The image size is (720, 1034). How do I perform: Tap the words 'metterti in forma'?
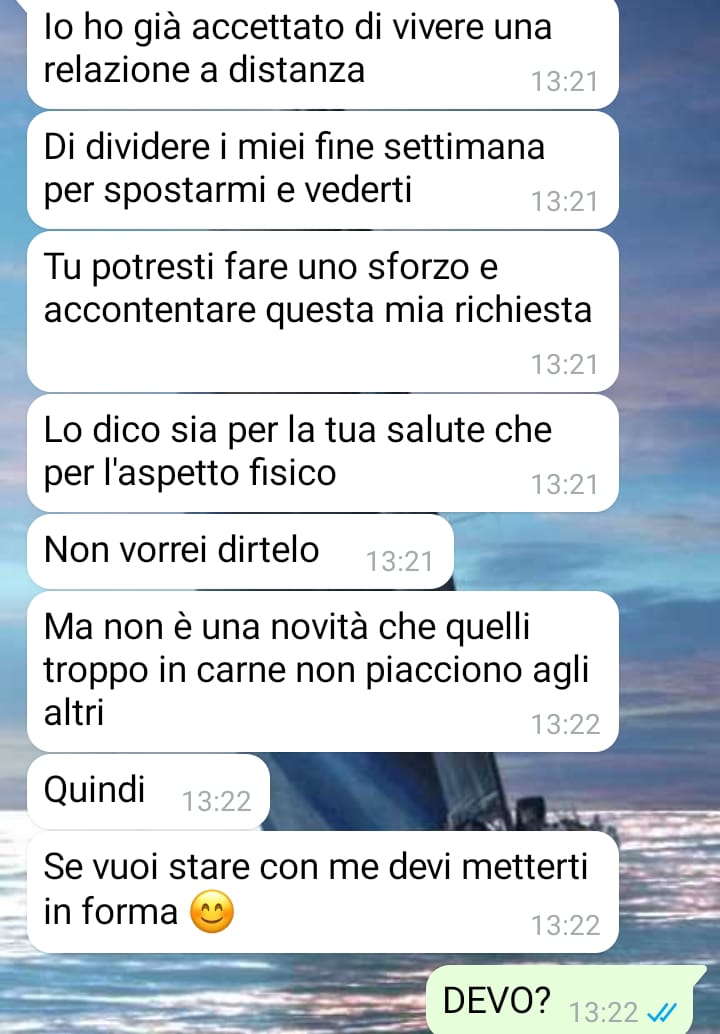tap(315, 889)
